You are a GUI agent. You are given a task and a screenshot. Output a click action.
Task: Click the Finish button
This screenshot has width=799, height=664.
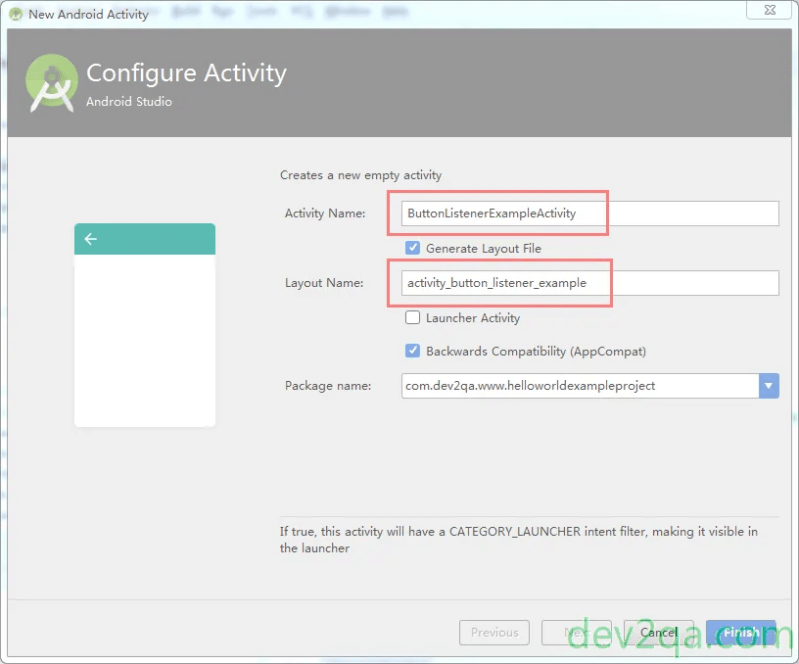pos(741,632)
